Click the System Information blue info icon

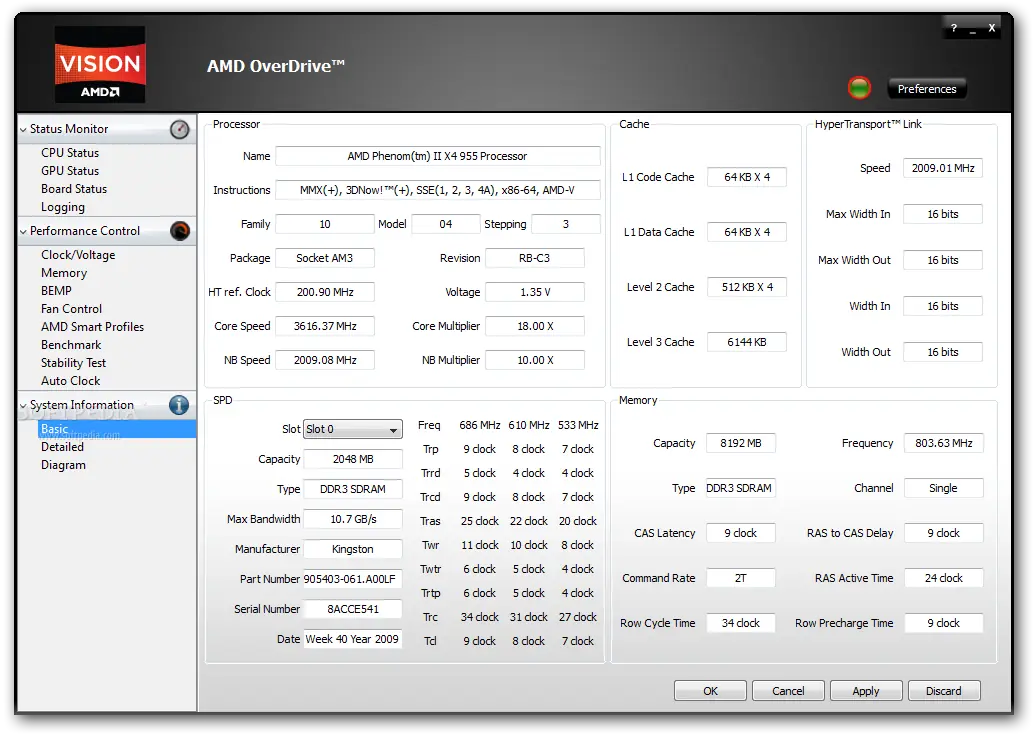pyautogui.click(x=179, y=405)
